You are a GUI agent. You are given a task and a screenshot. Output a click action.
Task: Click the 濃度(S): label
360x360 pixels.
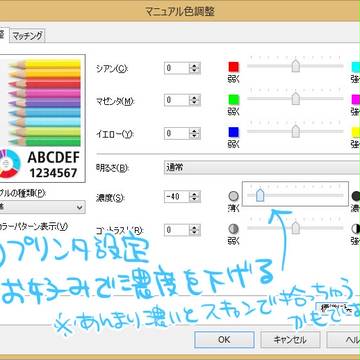(110, 197)
